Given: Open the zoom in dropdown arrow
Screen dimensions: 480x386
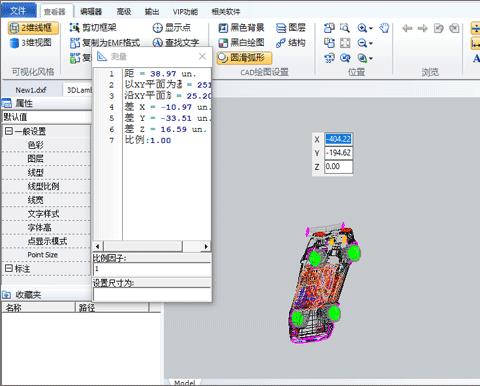Looking at the screenshot, I should (371, 29).
